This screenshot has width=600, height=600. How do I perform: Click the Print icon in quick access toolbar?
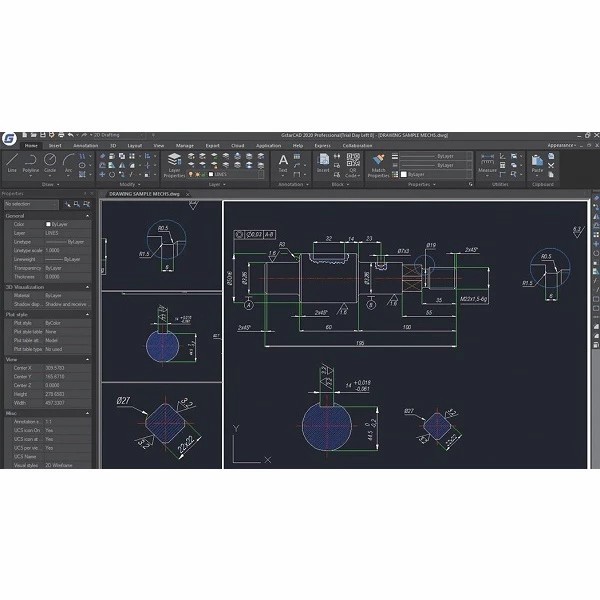tap(61, 135)
